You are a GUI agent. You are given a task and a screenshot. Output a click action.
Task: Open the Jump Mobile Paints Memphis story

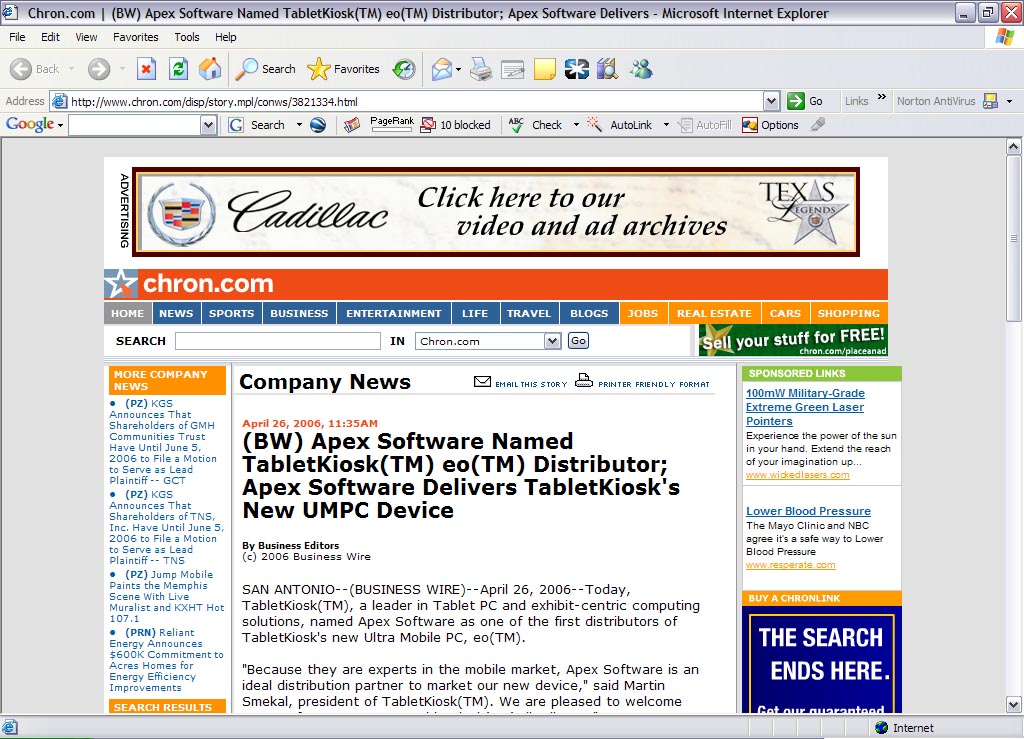(167, 596)
